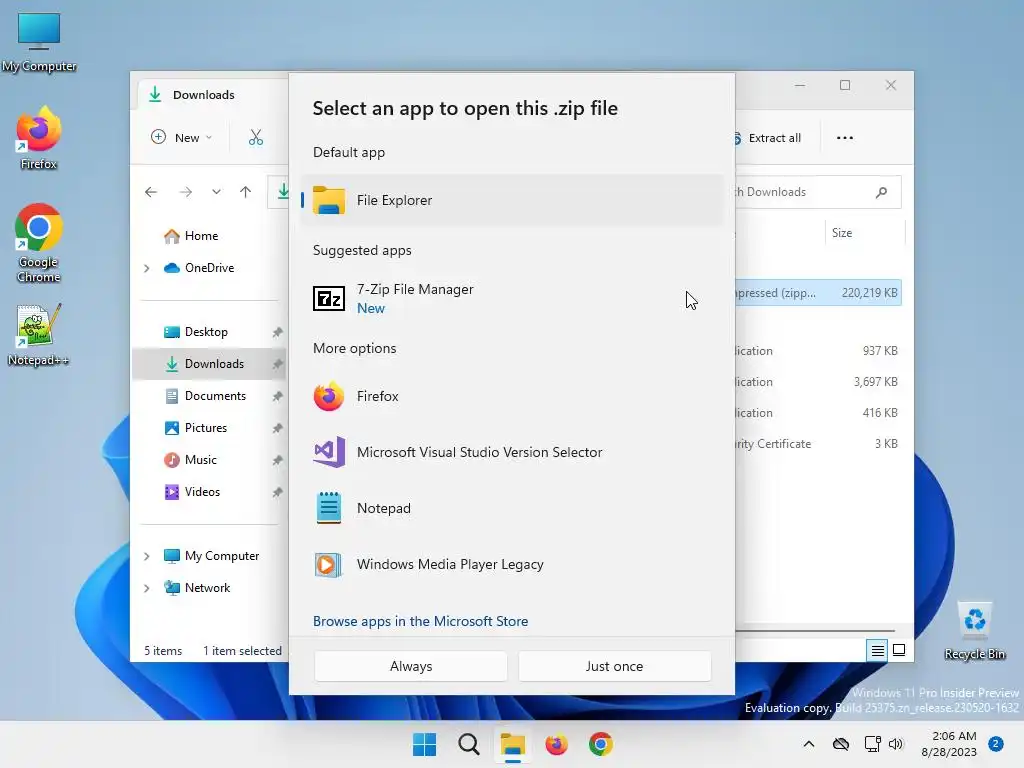Go forward with the right arrow button
The height and width of the screenshot is (768, 1024).
click(186, 192)
